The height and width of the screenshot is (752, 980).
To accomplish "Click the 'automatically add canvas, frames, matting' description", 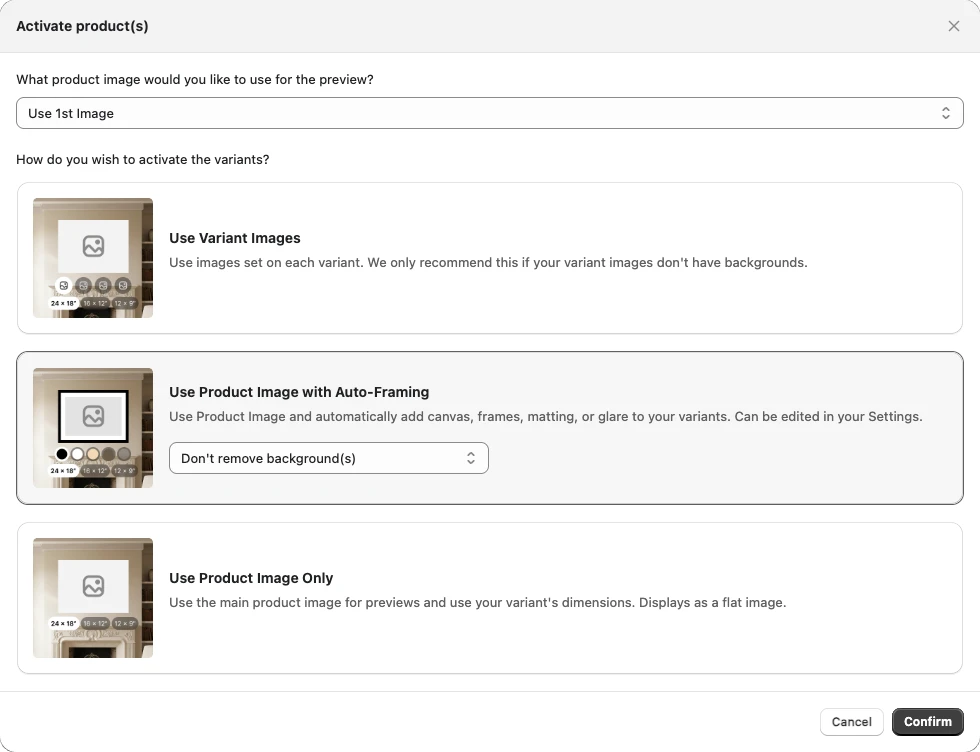I will 546,416.
